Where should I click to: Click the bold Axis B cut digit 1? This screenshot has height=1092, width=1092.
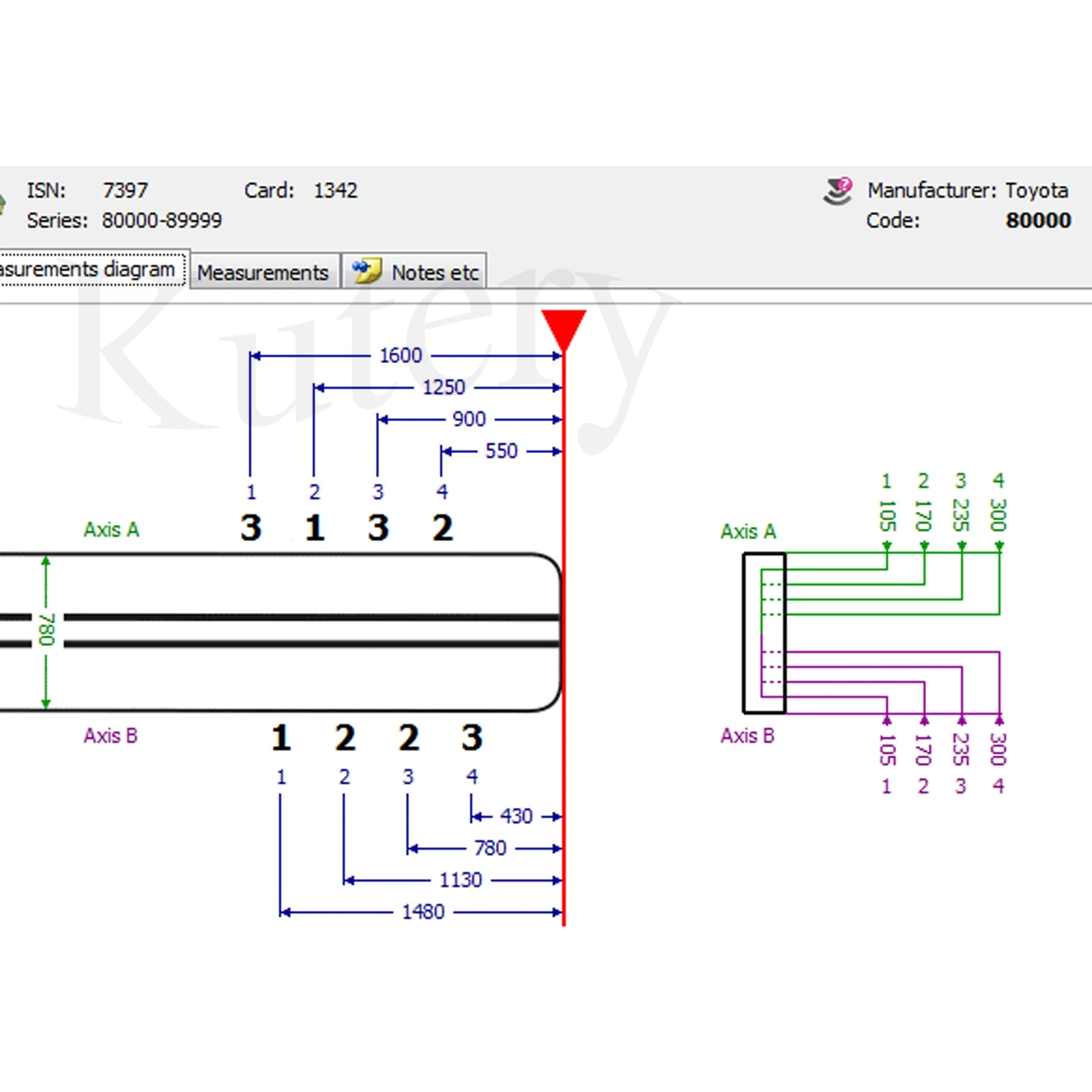click(281, 738)
